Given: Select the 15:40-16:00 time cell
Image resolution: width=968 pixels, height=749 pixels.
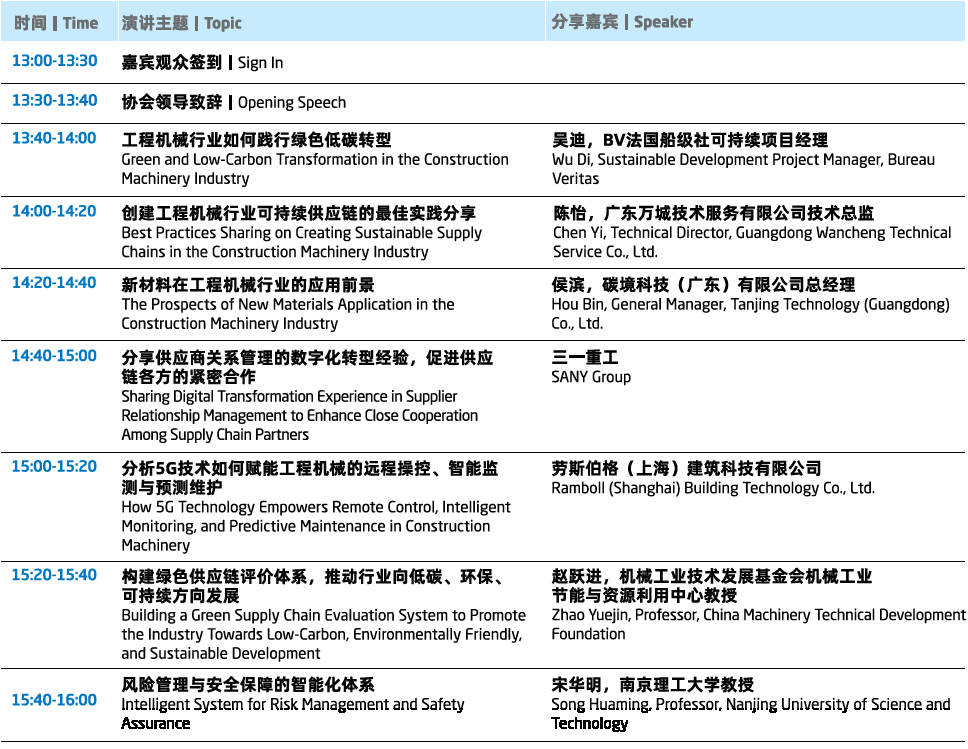Looking at the screenshot, I should coord(54,700).
